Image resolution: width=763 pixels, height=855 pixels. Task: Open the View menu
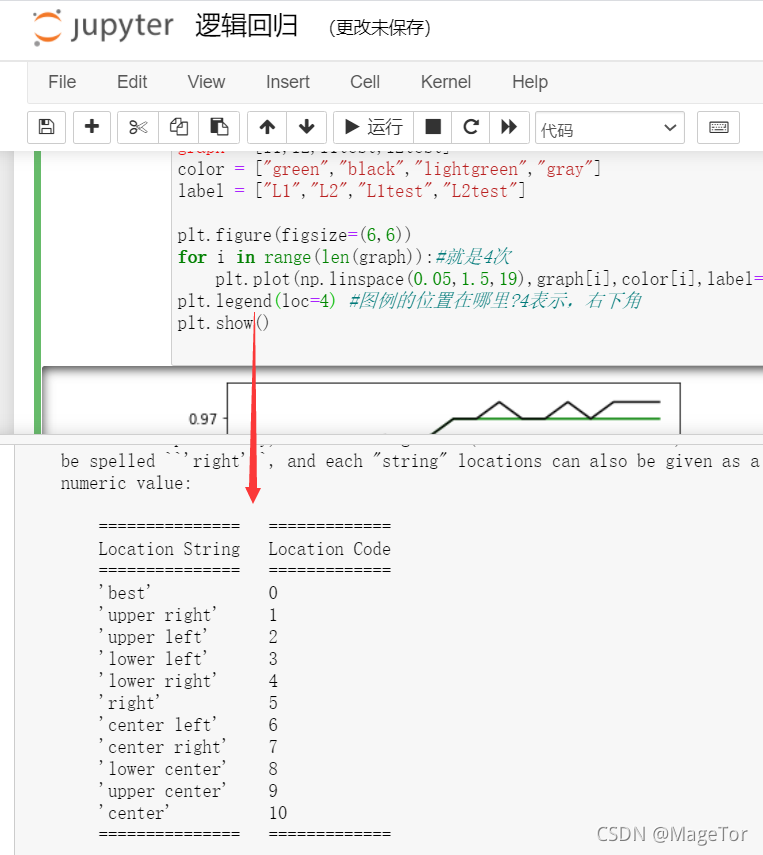206,82
